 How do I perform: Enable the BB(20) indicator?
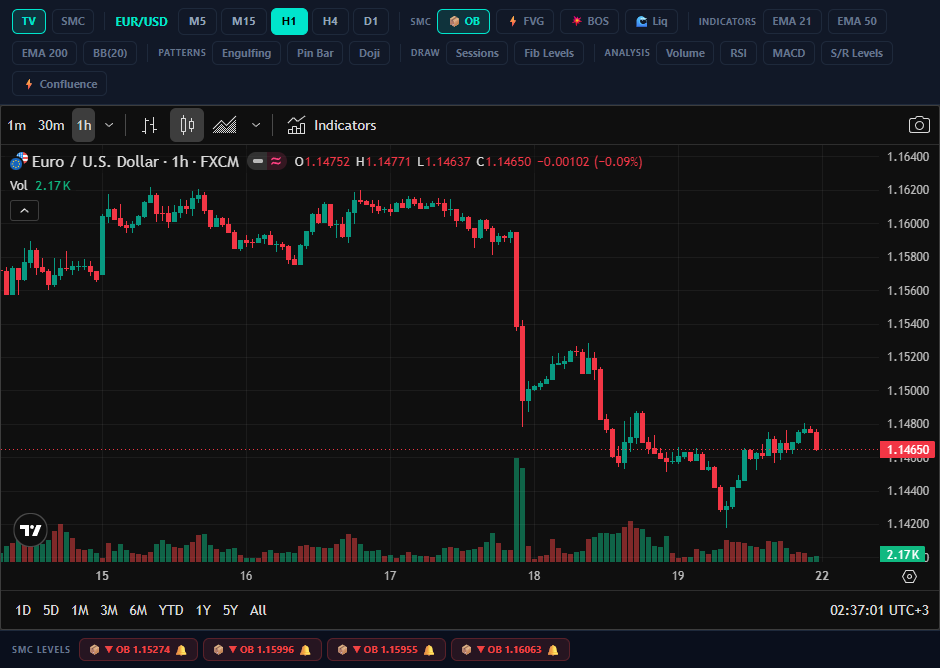(110, 53)
